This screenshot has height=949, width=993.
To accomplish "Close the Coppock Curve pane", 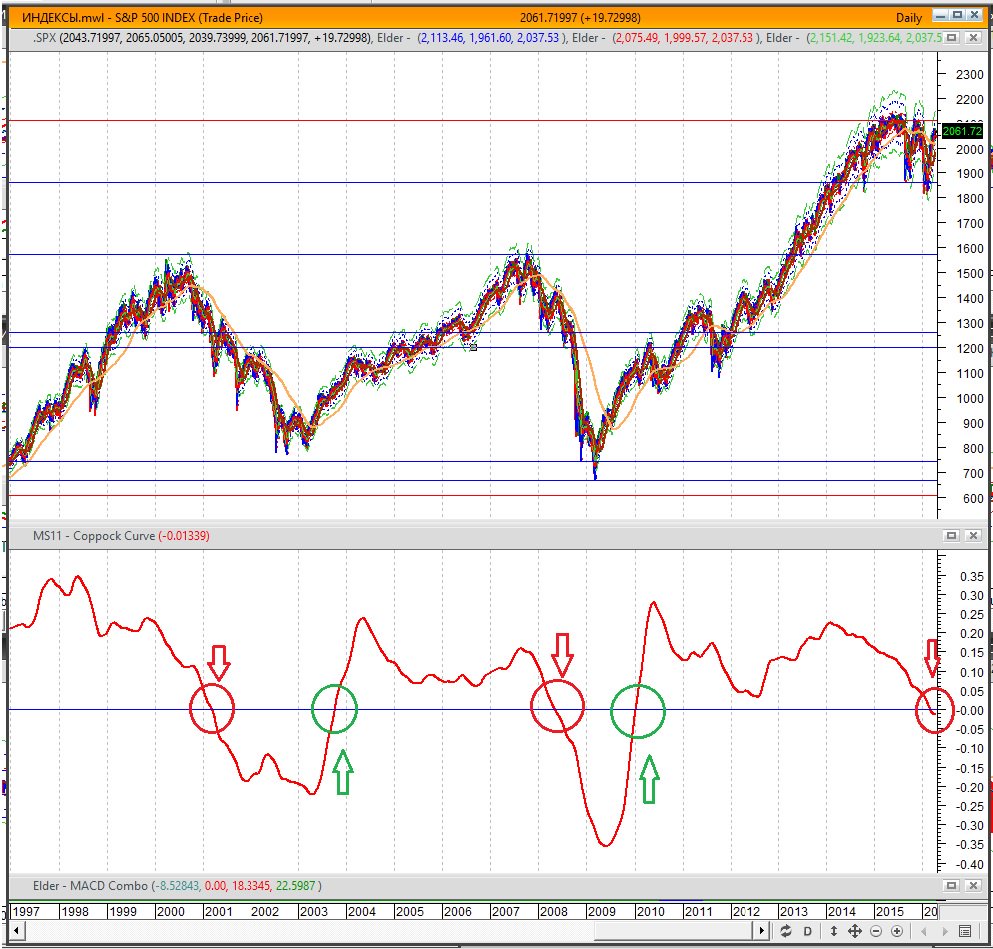I will pos(973,536).
